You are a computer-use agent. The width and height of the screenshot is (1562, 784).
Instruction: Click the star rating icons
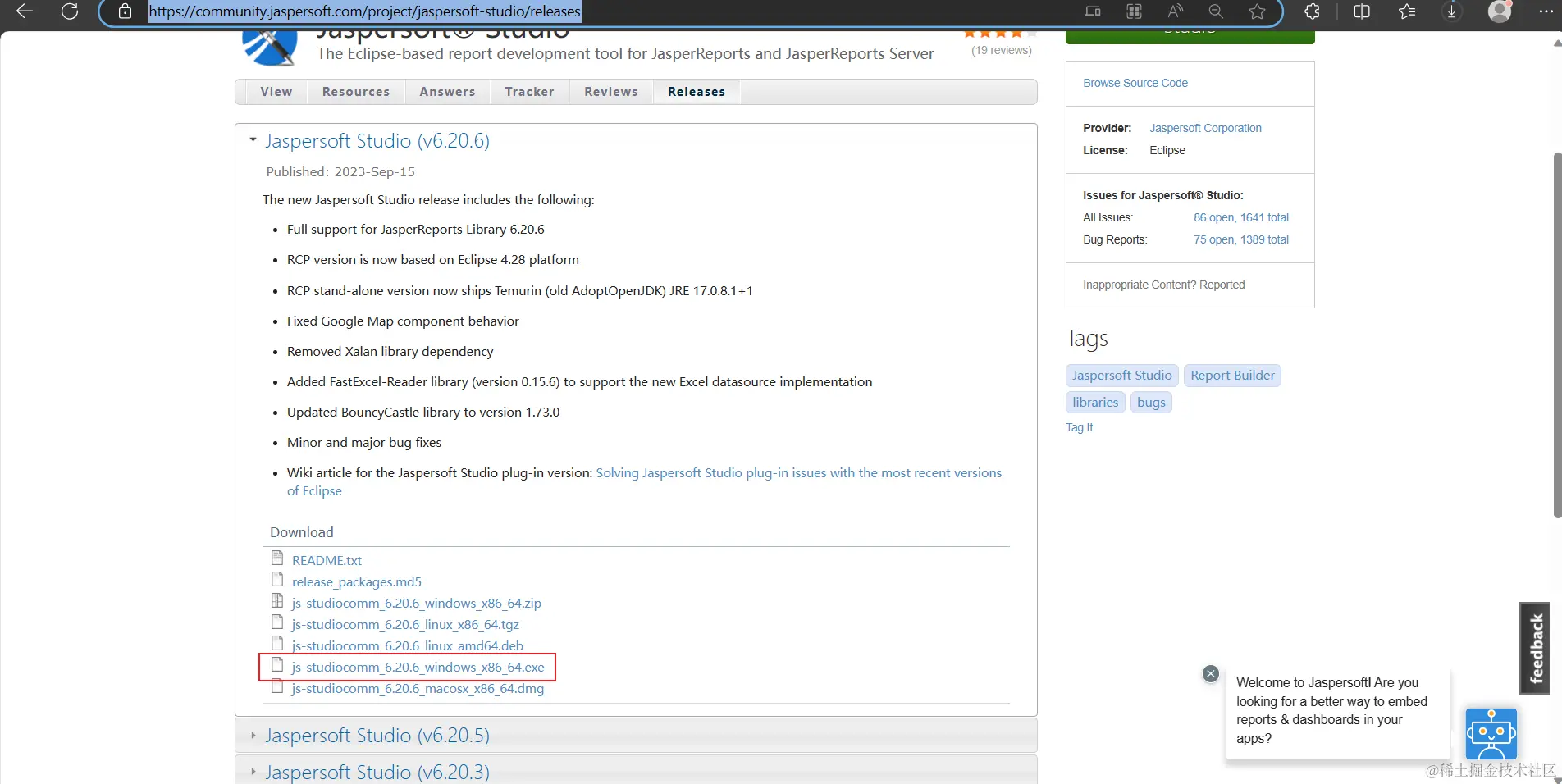coord(999,34)
